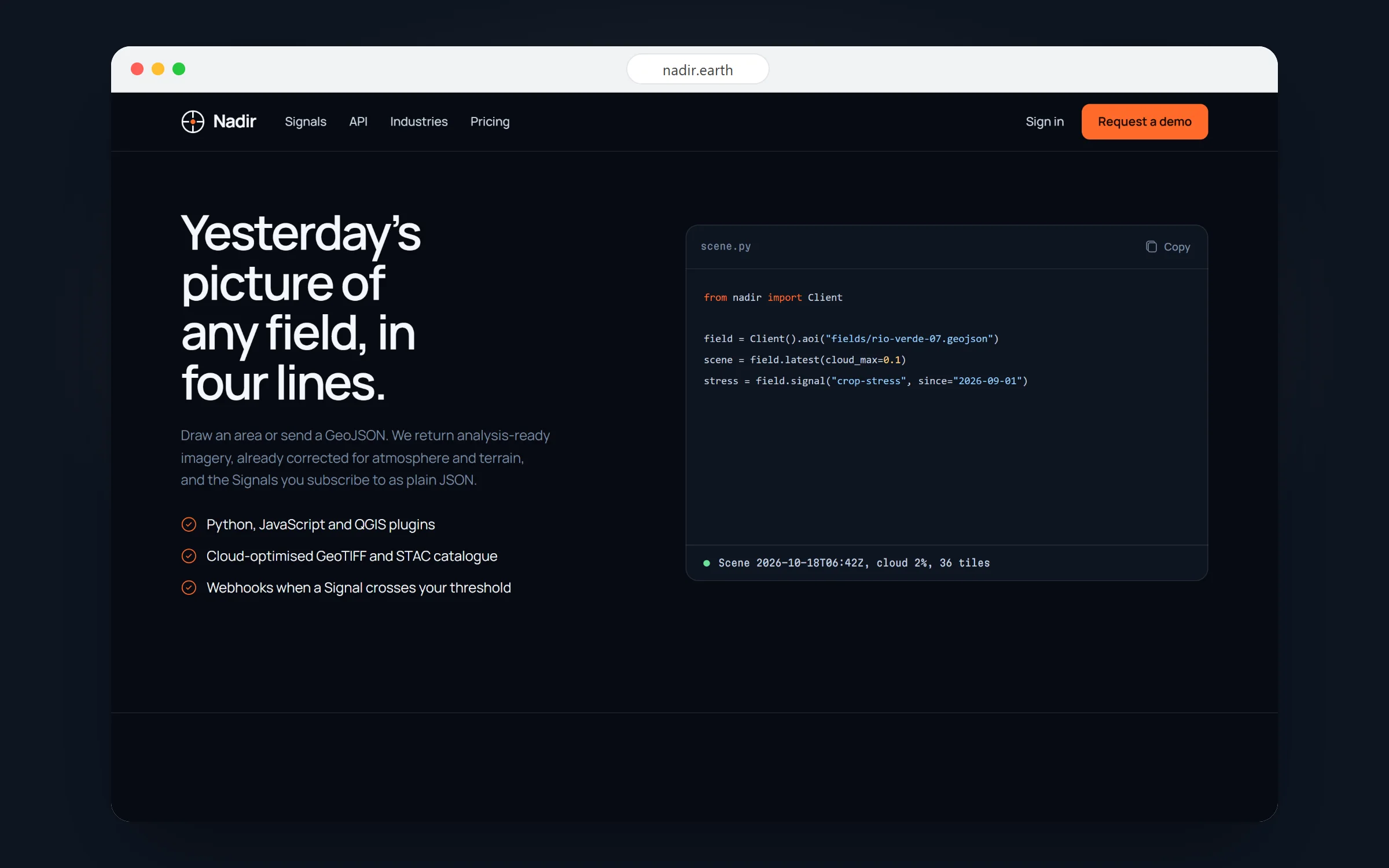Screen dimensions: 1389x868
Task: Click the scene.py file name label
Action: pos(726,247)
